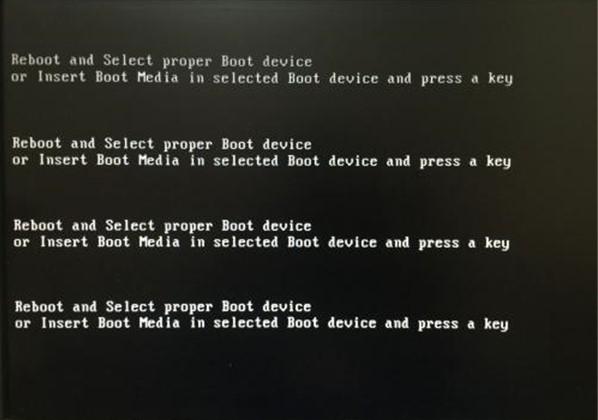The width and height of the screenshot is (598, 420).
Task: Click the word Reboot in the second message
Action: (37, 143)
